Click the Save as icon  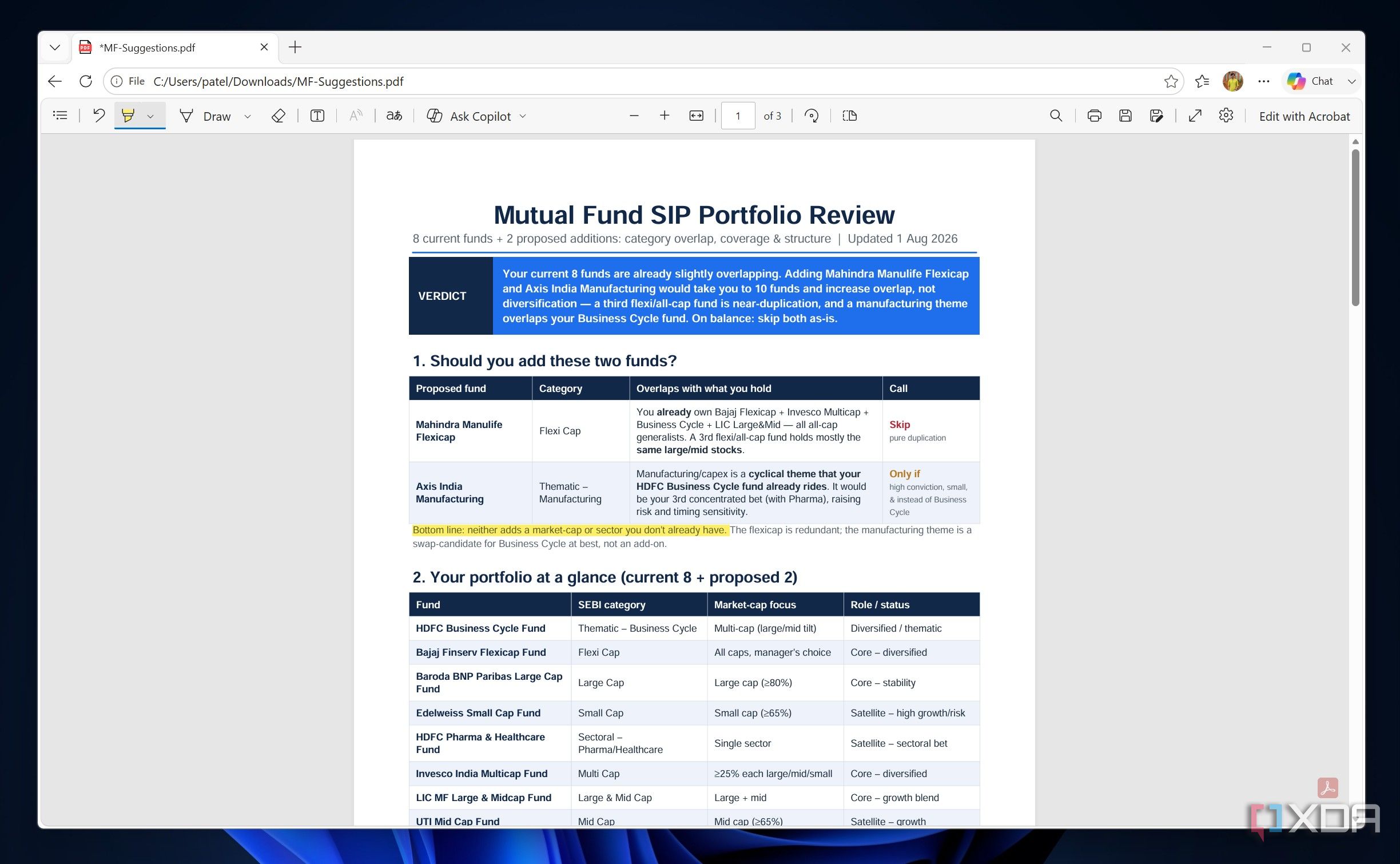pyautogui.click(x=1156, y=116)
